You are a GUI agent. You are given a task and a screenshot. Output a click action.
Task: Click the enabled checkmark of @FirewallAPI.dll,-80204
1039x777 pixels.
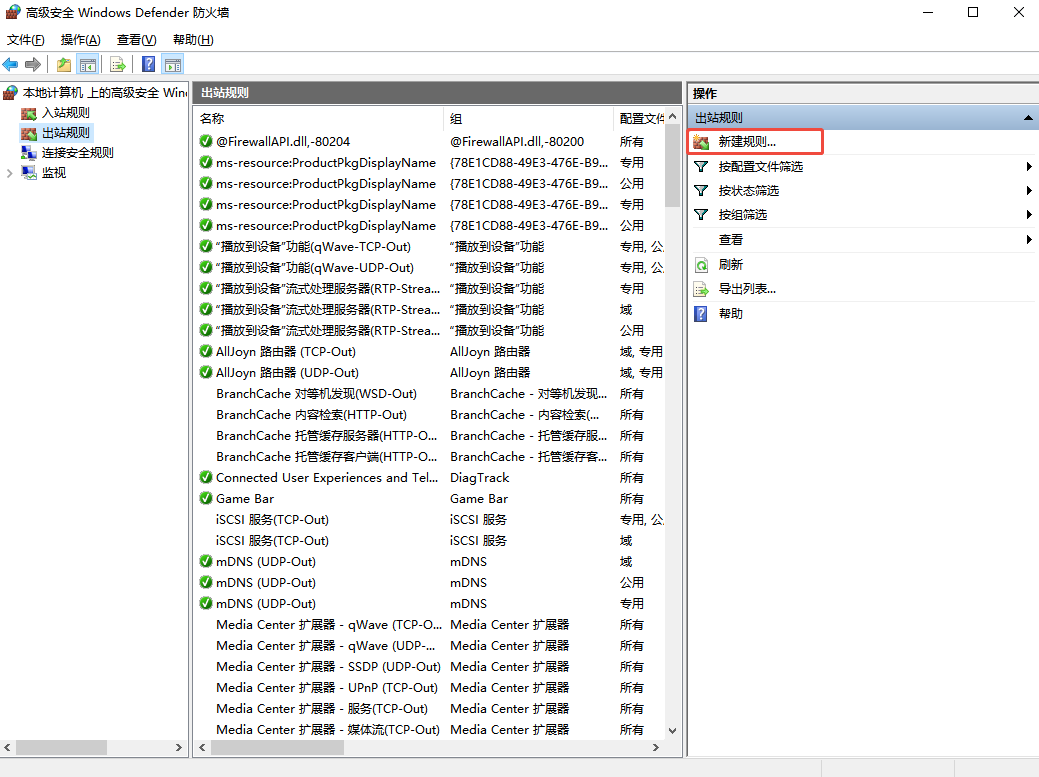pos(206,141)
